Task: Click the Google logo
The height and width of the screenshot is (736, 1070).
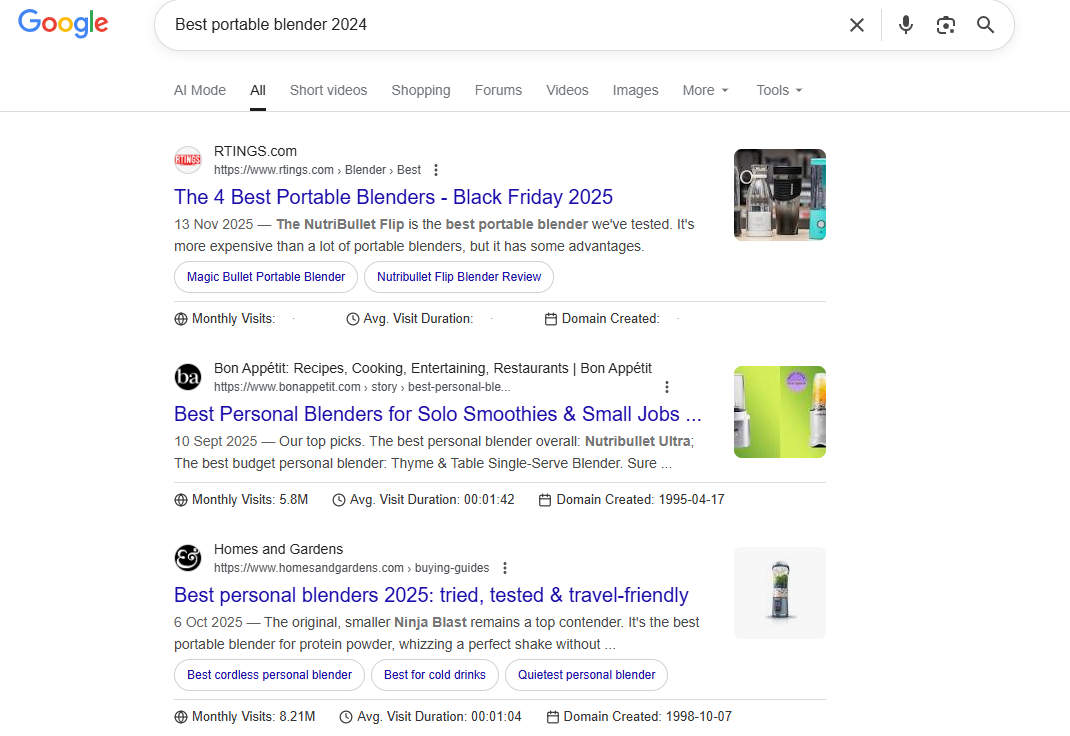Action: point(63,24)
